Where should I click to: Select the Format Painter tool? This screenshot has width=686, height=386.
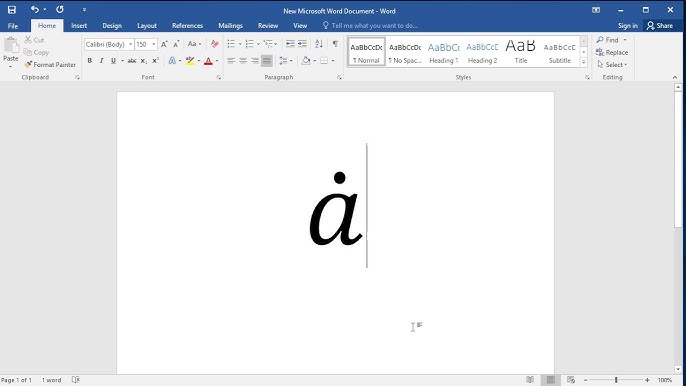pos(50,65)
